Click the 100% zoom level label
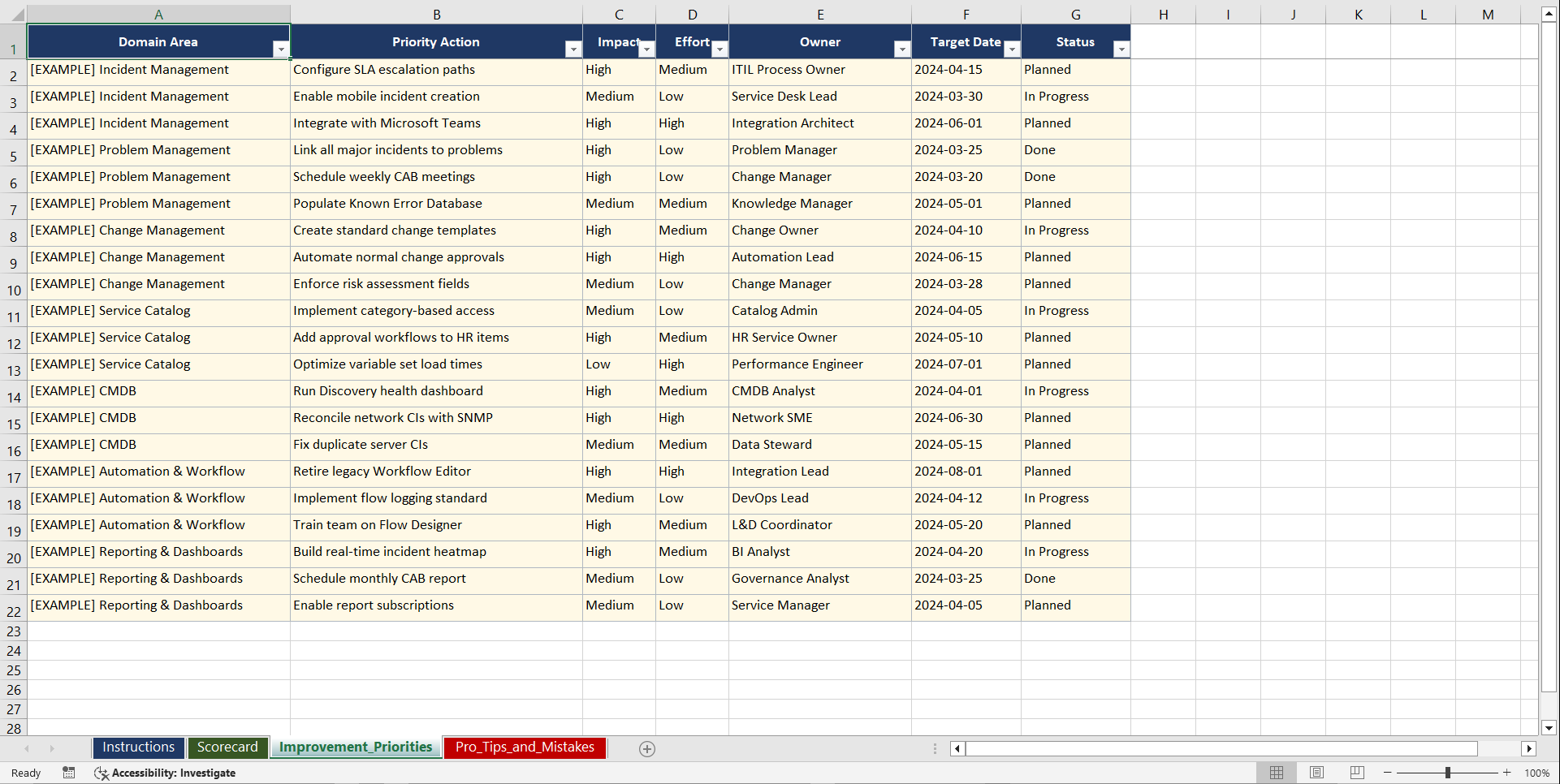This screenshot has width=1560, height=784. pyautogui.click(x=1537, y=773)
